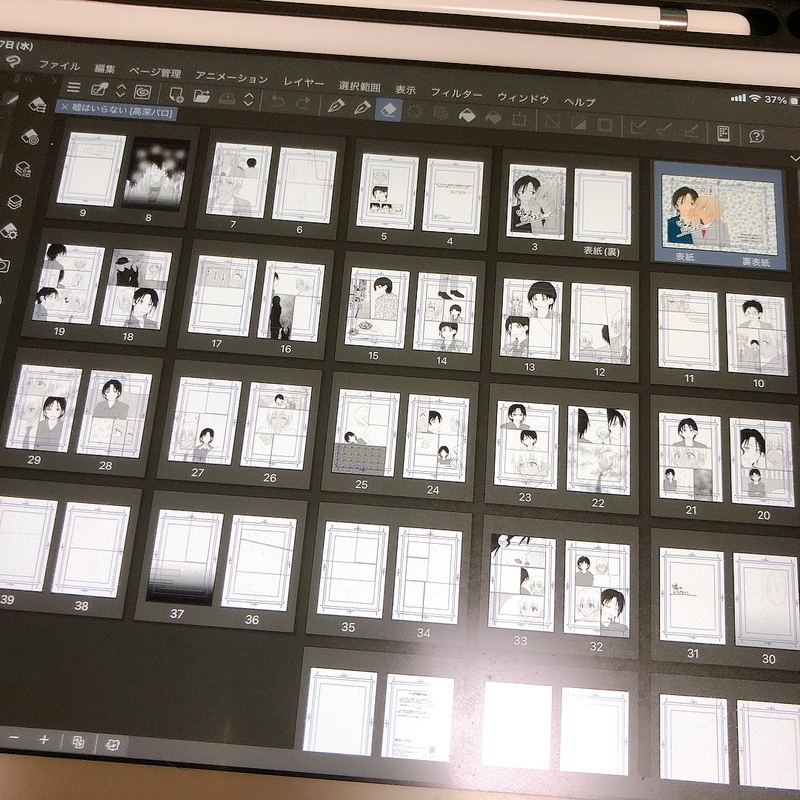Open page 18 thumbnail
This screenshot has width=800, height=800.
[136, 289]
